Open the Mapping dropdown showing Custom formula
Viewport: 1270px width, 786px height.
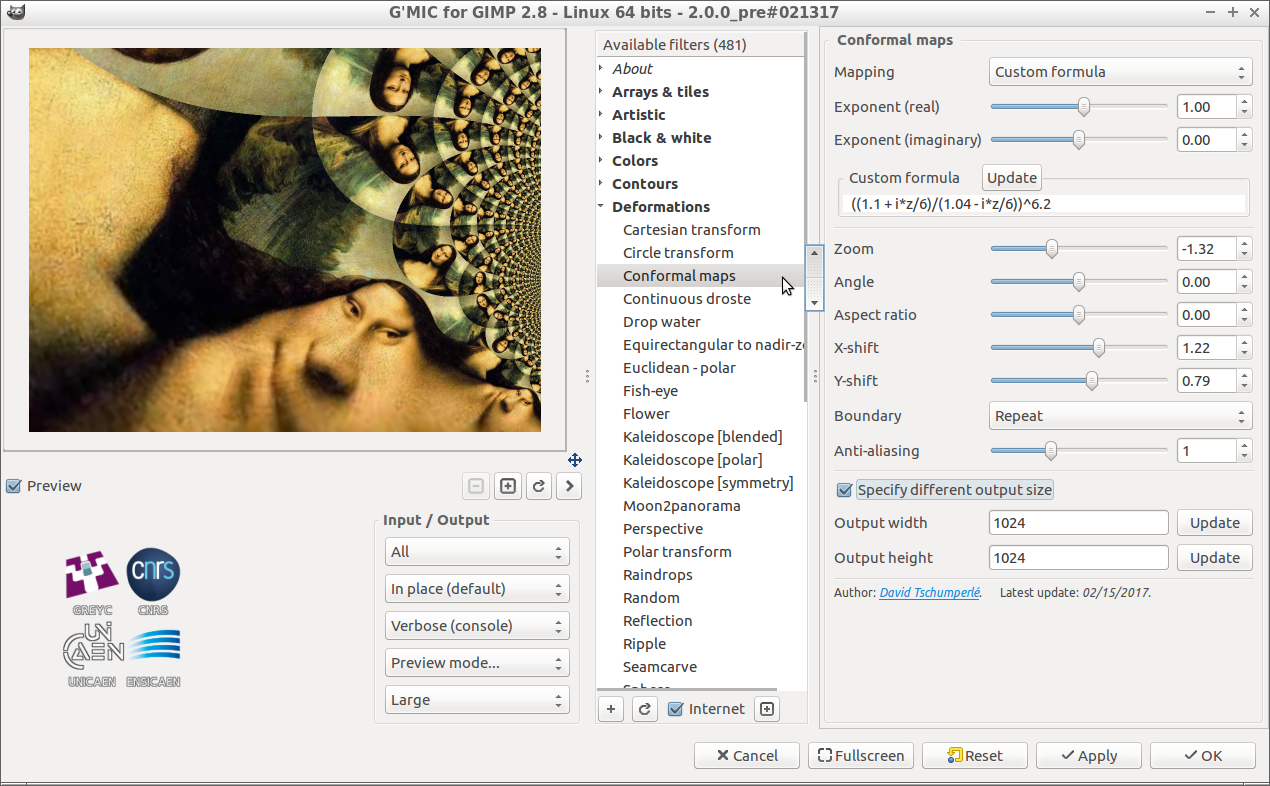1121,72
